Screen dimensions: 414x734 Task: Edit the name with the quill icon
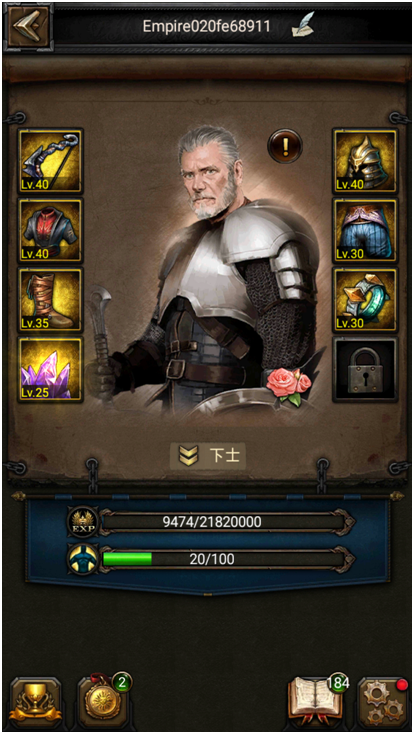click(x=303, y=25)
